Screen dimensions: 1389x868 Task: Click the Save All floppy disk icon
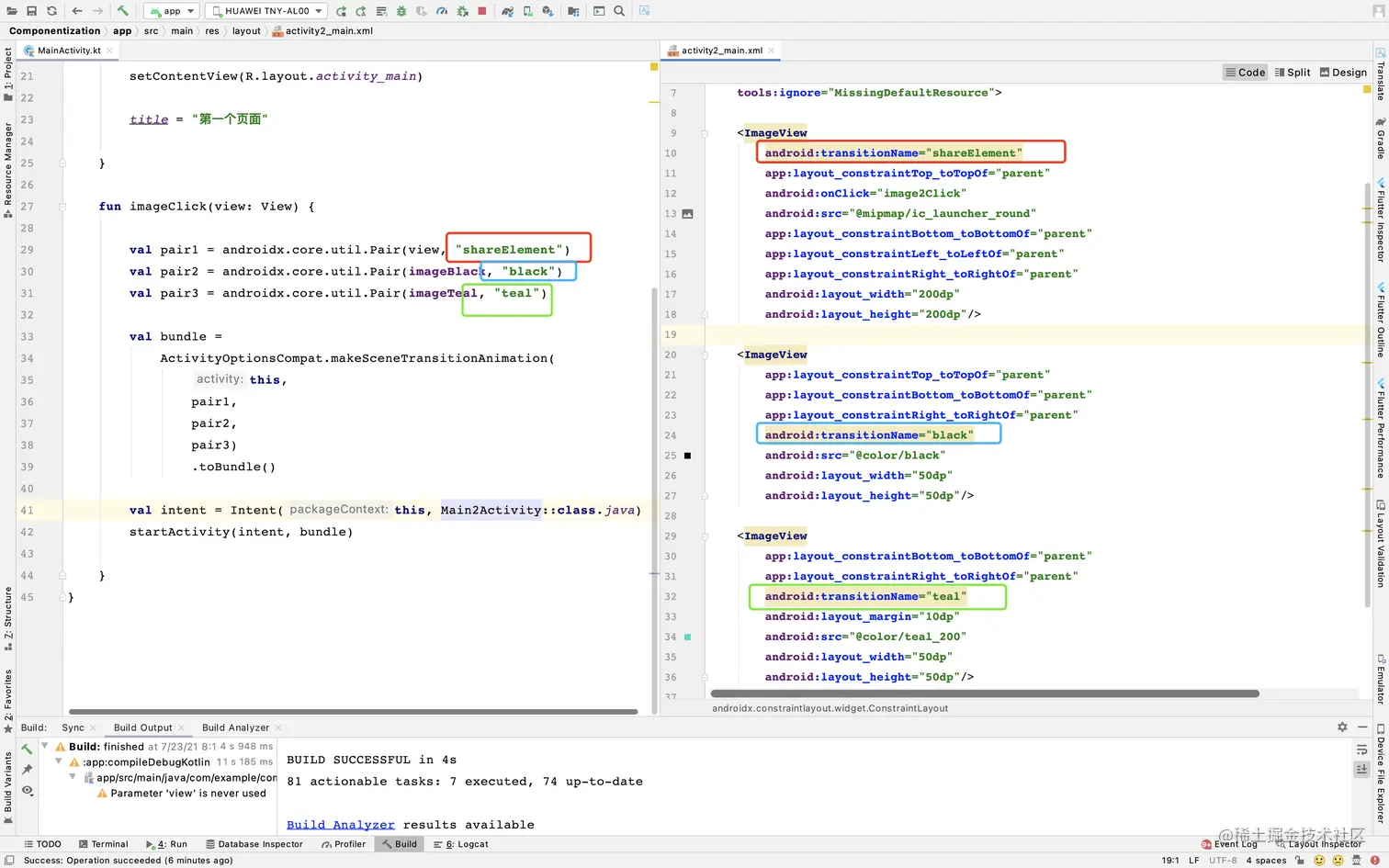[x=31, y=11]
